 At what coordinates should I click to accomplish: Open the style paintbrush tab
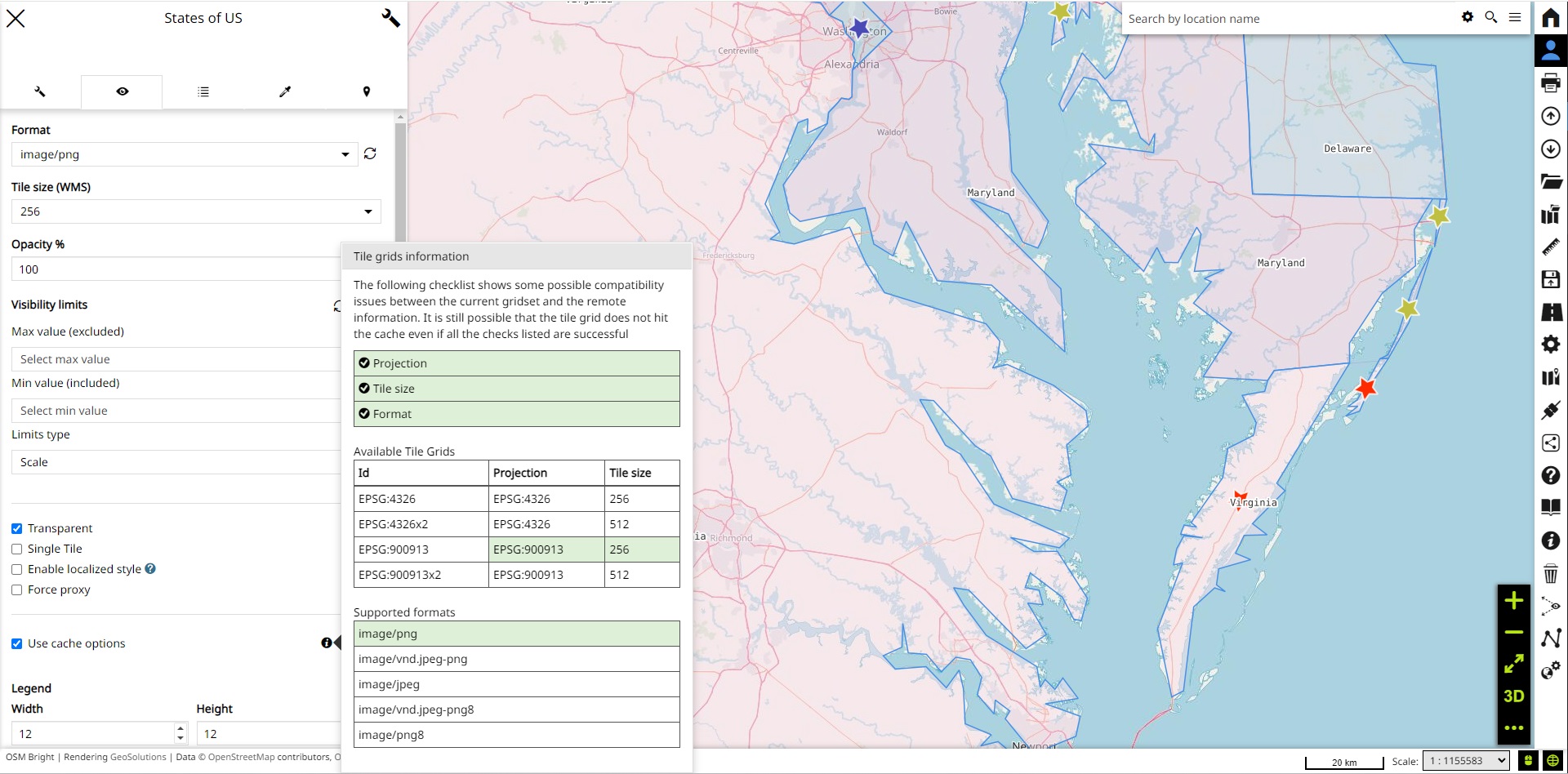284,91
